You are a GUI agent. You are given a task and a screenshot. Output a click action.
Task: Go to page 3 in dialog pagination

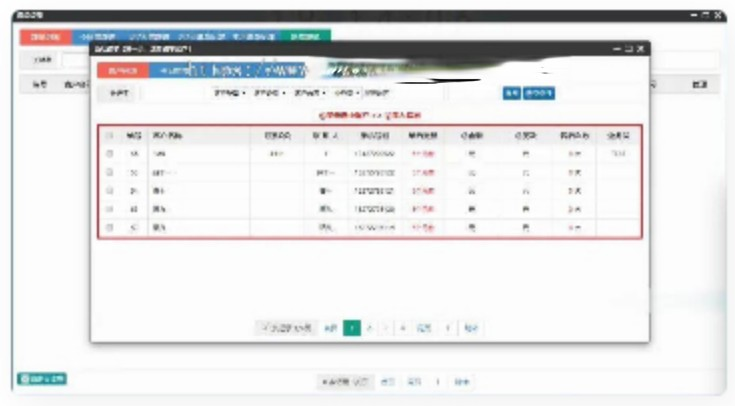pos(386,328)
